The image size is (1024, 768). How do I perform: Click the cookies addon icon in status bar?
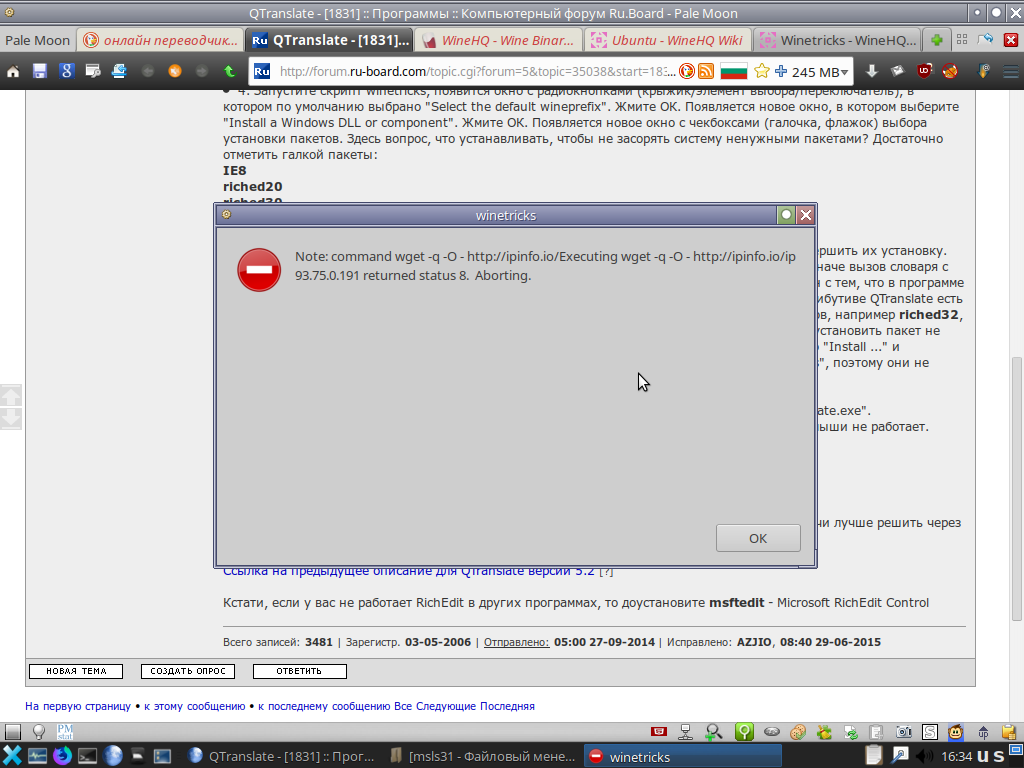coord(797,732)
